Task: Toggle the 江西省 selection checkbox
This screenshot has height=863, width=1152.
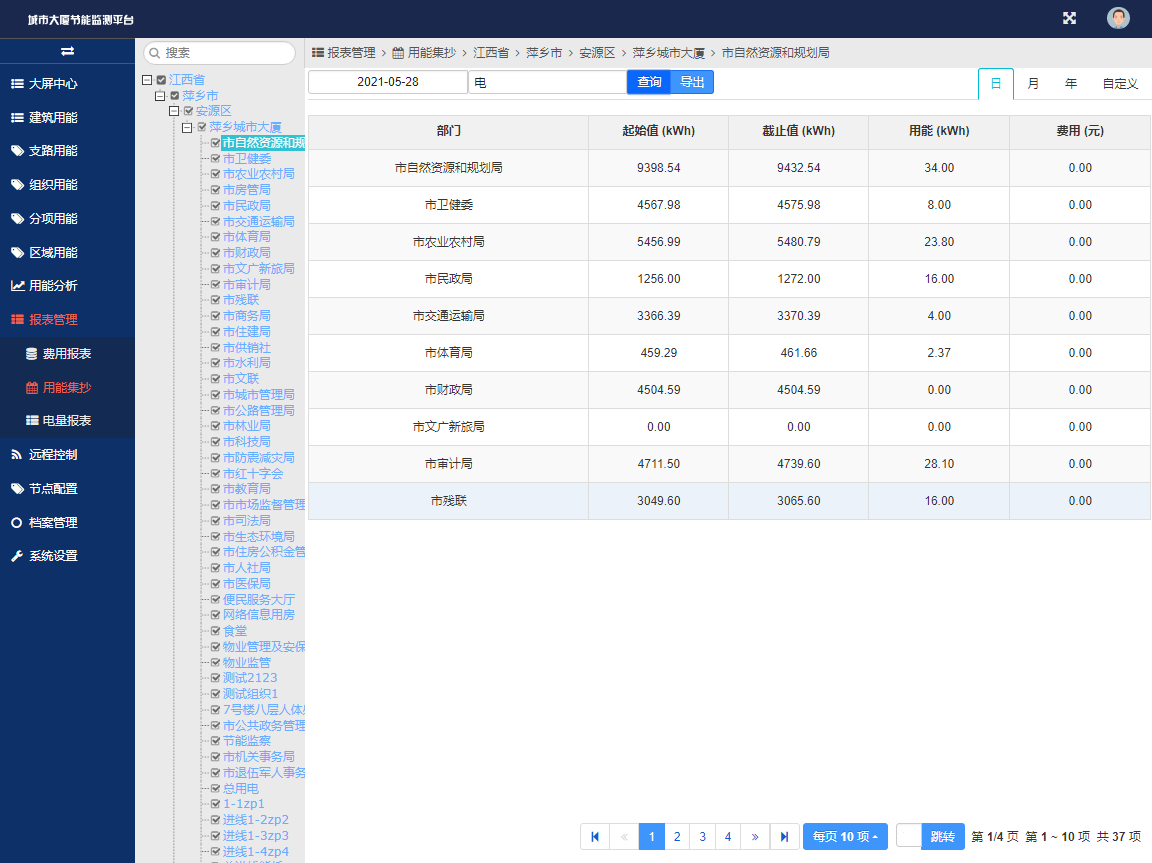Action: (x=160, y=79)
